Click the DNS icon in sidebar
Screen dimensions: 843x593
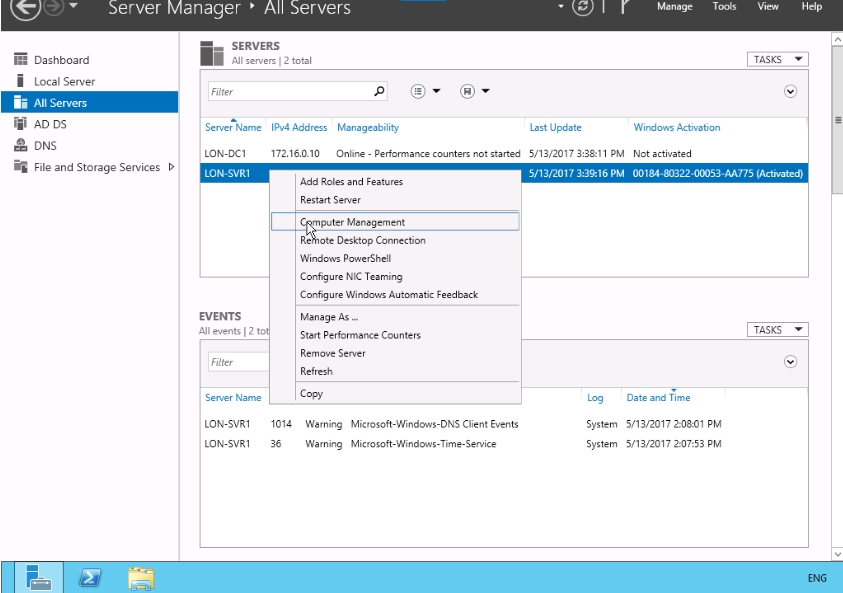point(20,145)
